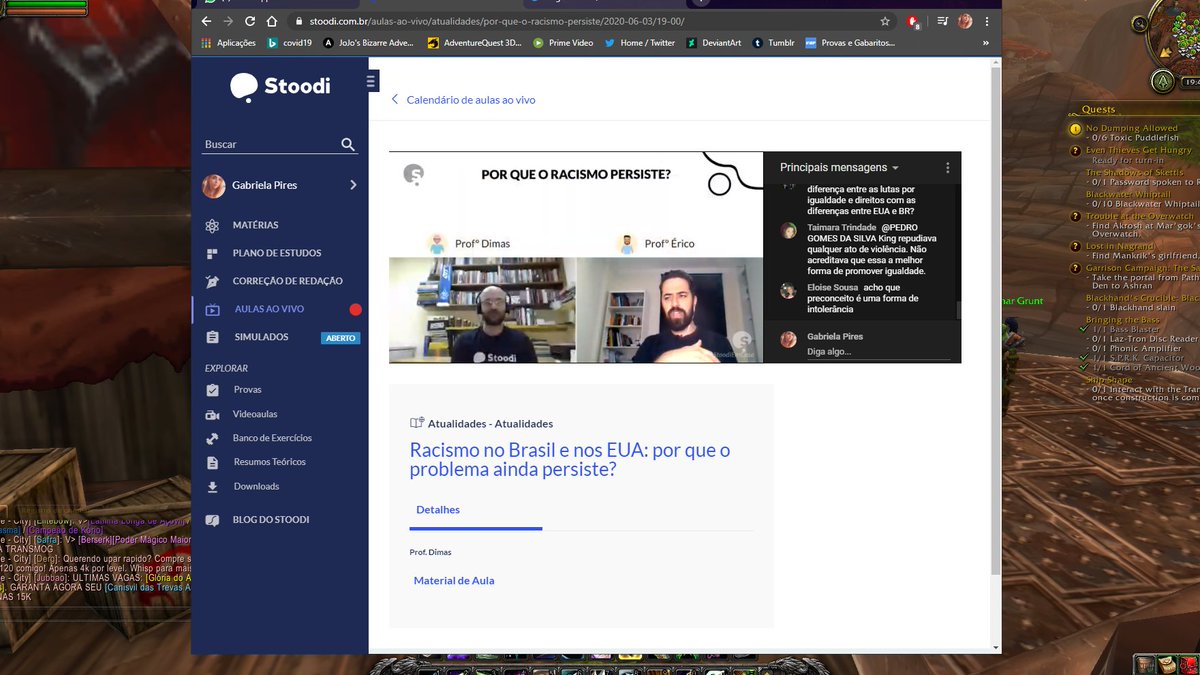1200x675 pixels.
Task: Click the red extension icon in toolbar
Action: tap(913, 21)
